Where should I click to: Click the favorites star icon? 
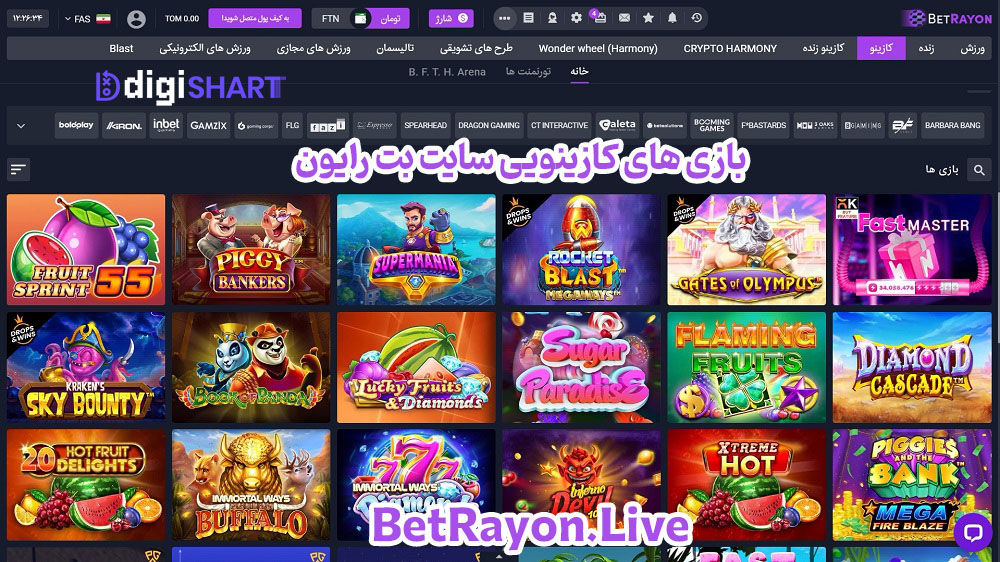pyautogui.click(x=648, y=18)
